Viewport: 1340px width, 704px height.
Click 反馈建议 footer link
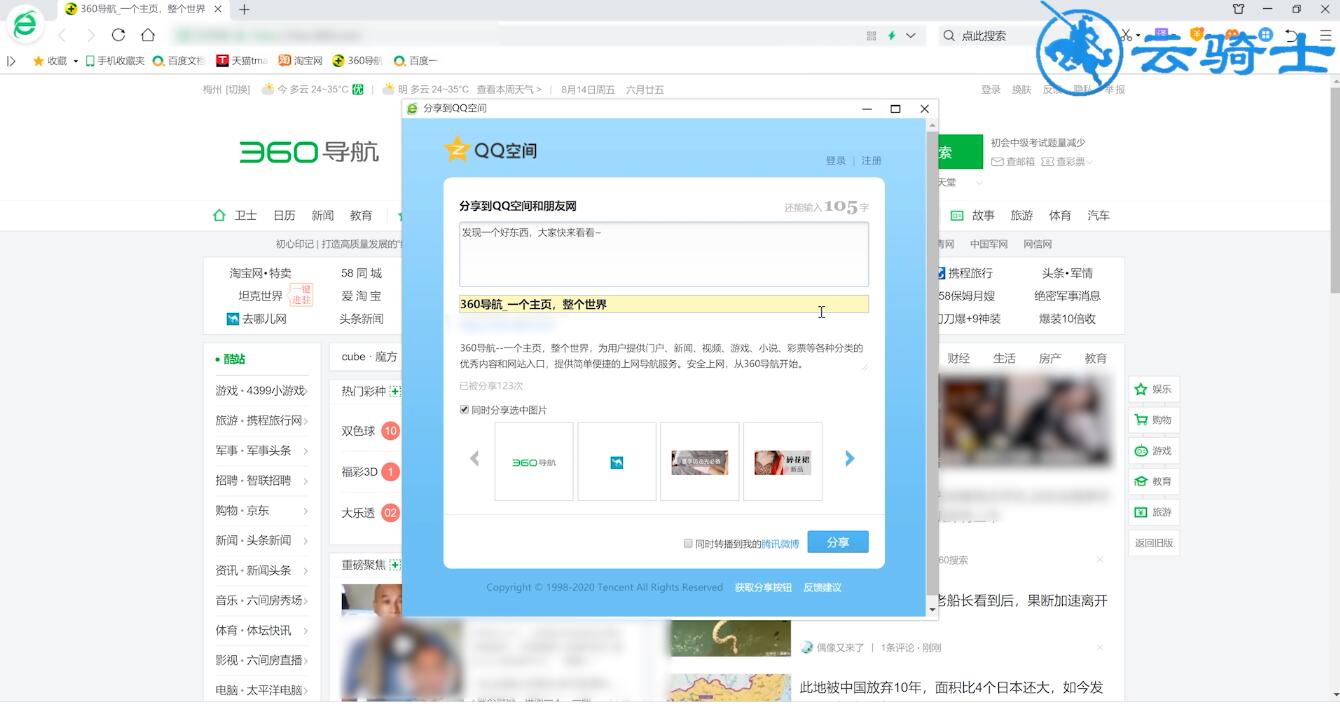click(x=822, y=588)
